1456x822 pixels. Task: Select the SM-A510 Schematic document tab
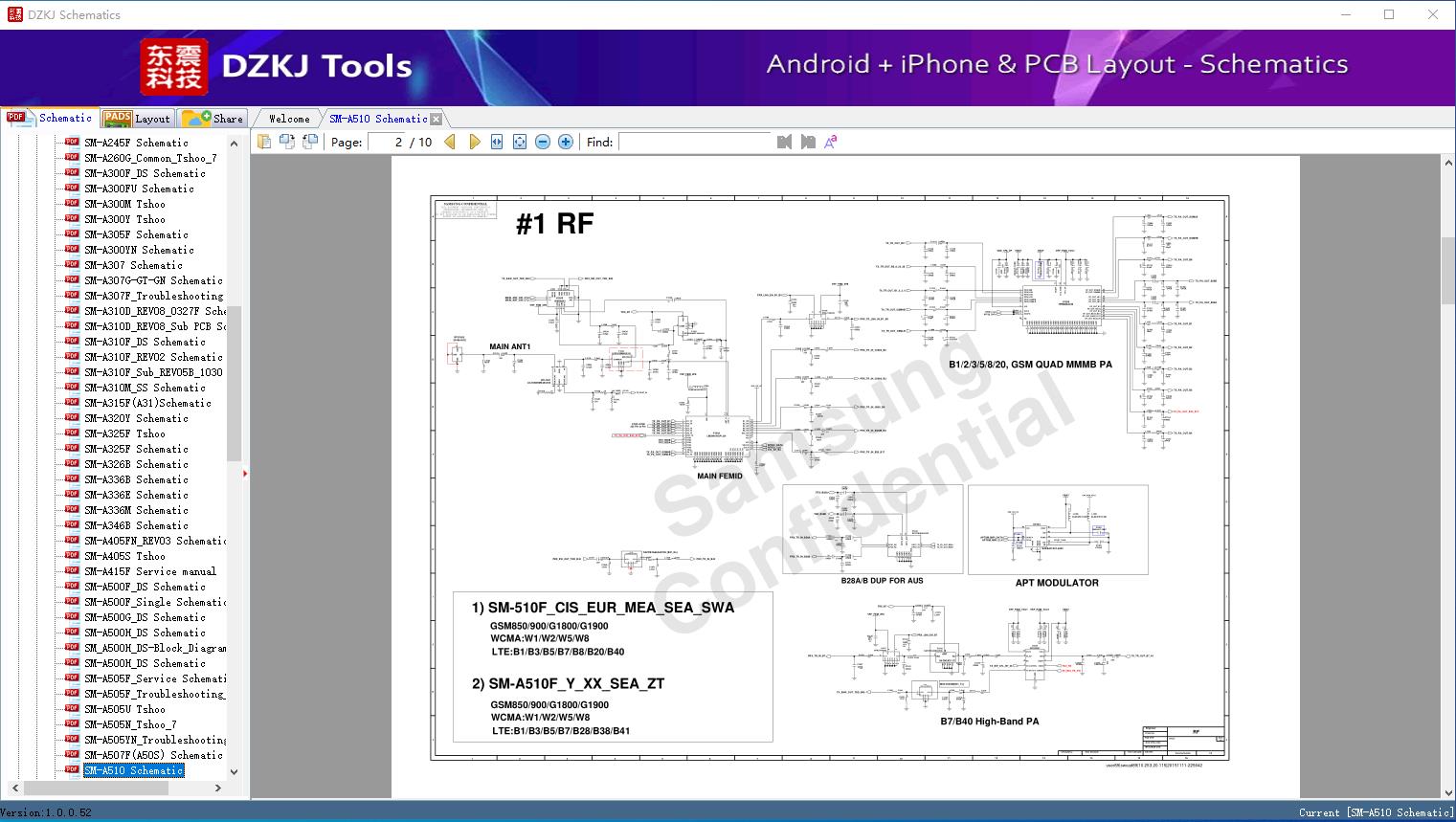[x=378, y=119]
